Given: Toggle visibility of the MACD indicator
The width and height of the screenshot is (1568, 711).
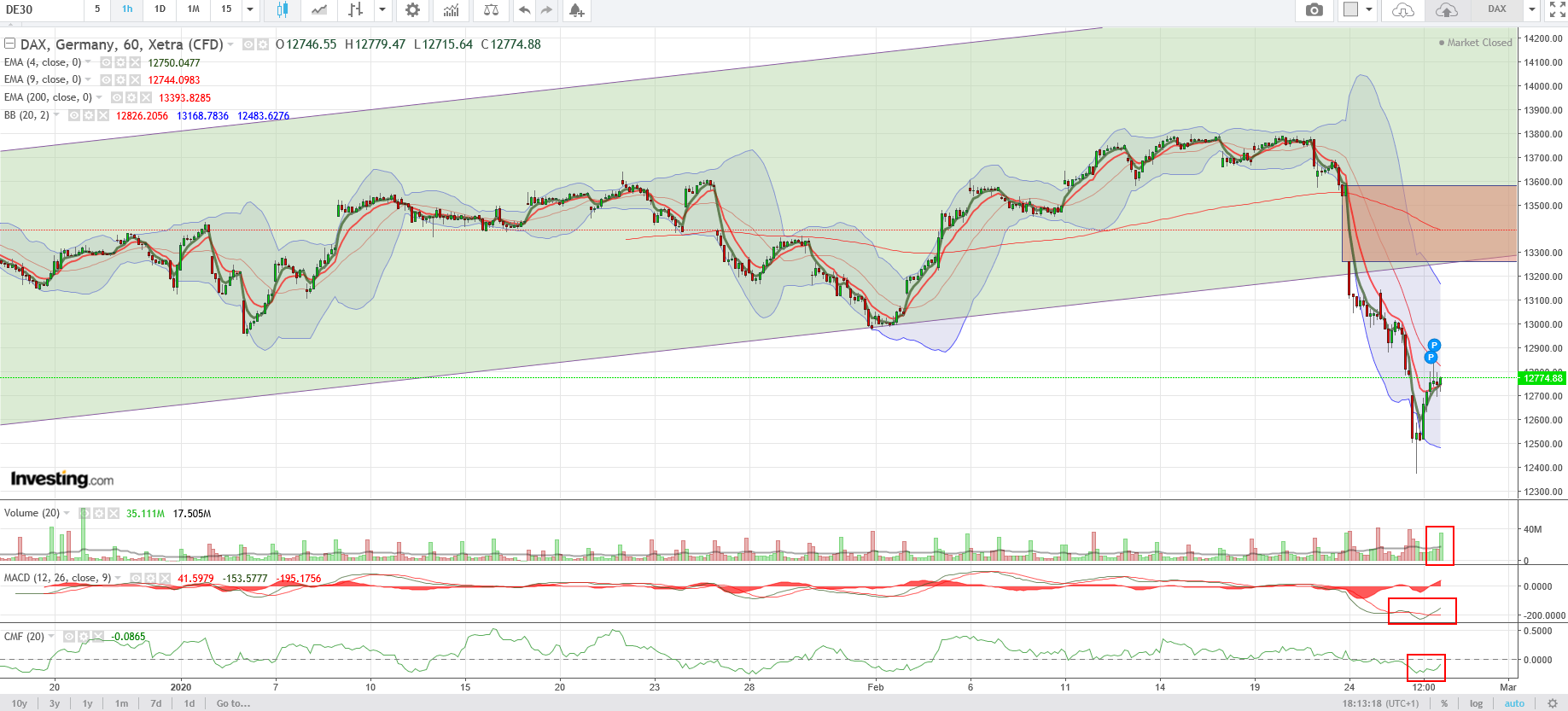Looking at the screenshot, I should click(136, 578).
